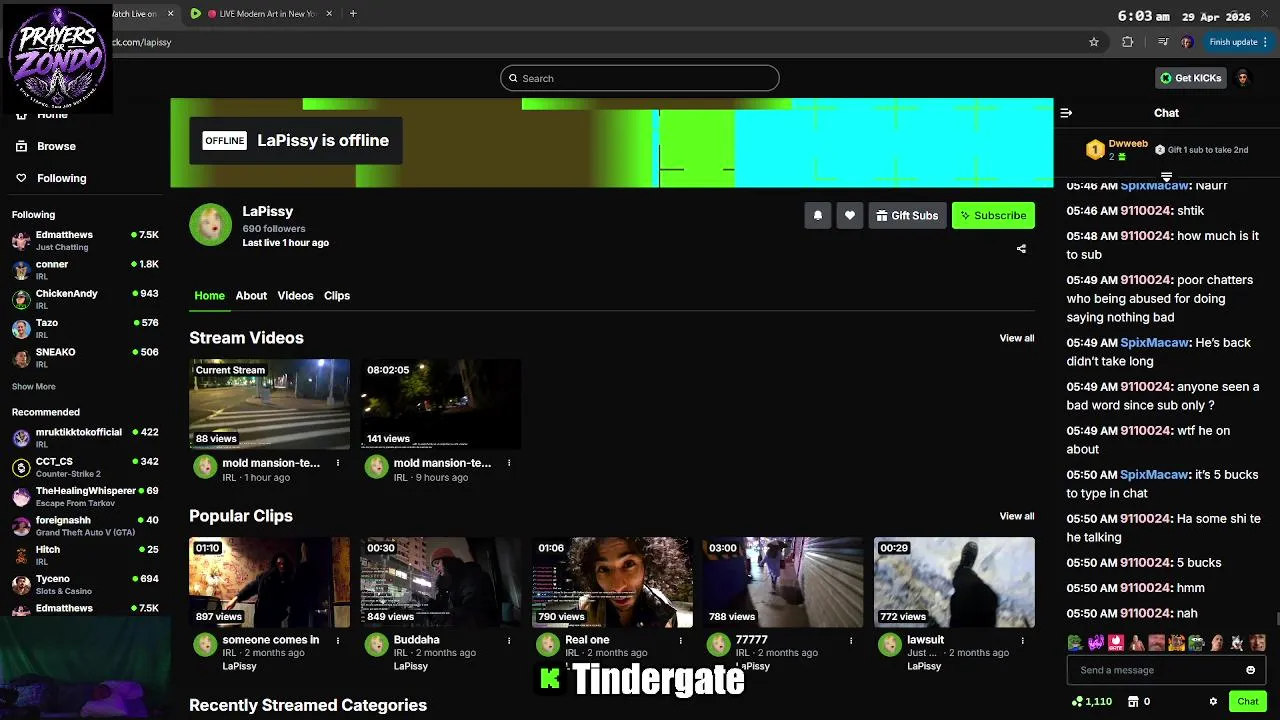Switch to the About tab
The image size is (1280, 720).
[251, 296]
